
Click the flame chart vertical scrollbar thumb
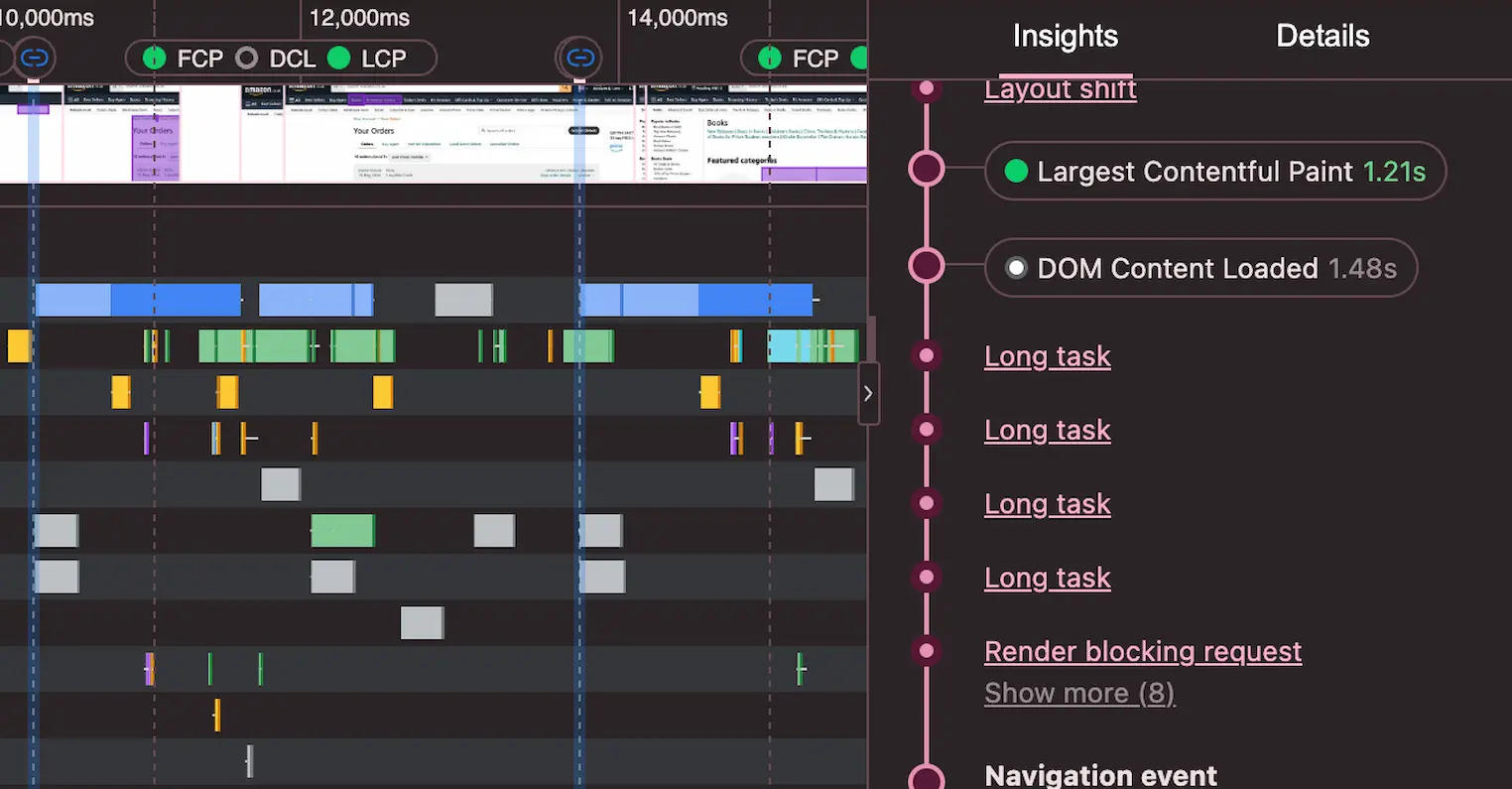[873, 339]
